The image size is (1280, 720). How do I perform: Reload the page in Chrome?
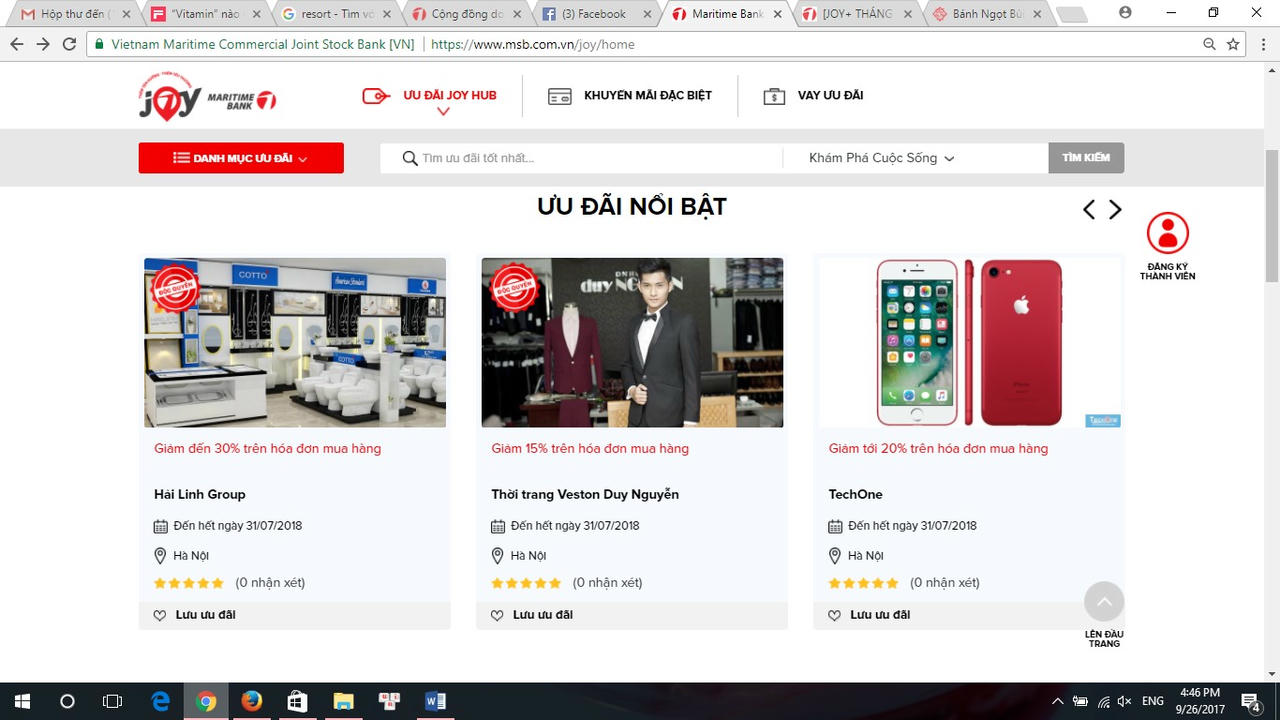coord(69,44)
